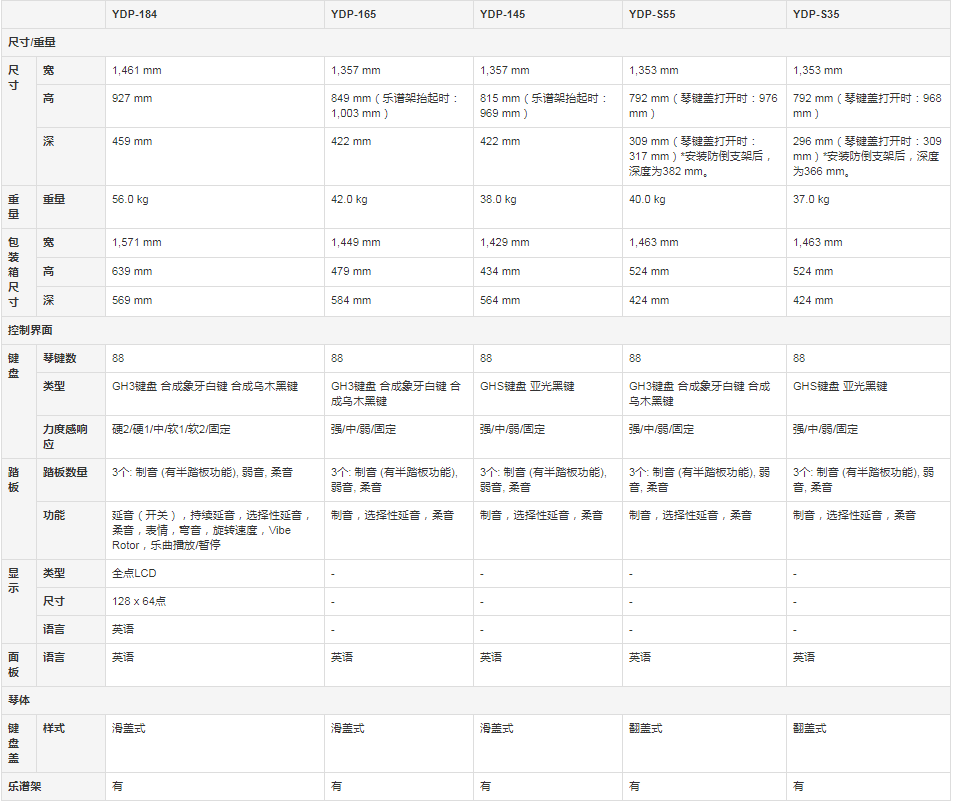The image size is (953, 801).
Task: Click the 815 mm height cell for YDP-145
Action: pos(548,106)
